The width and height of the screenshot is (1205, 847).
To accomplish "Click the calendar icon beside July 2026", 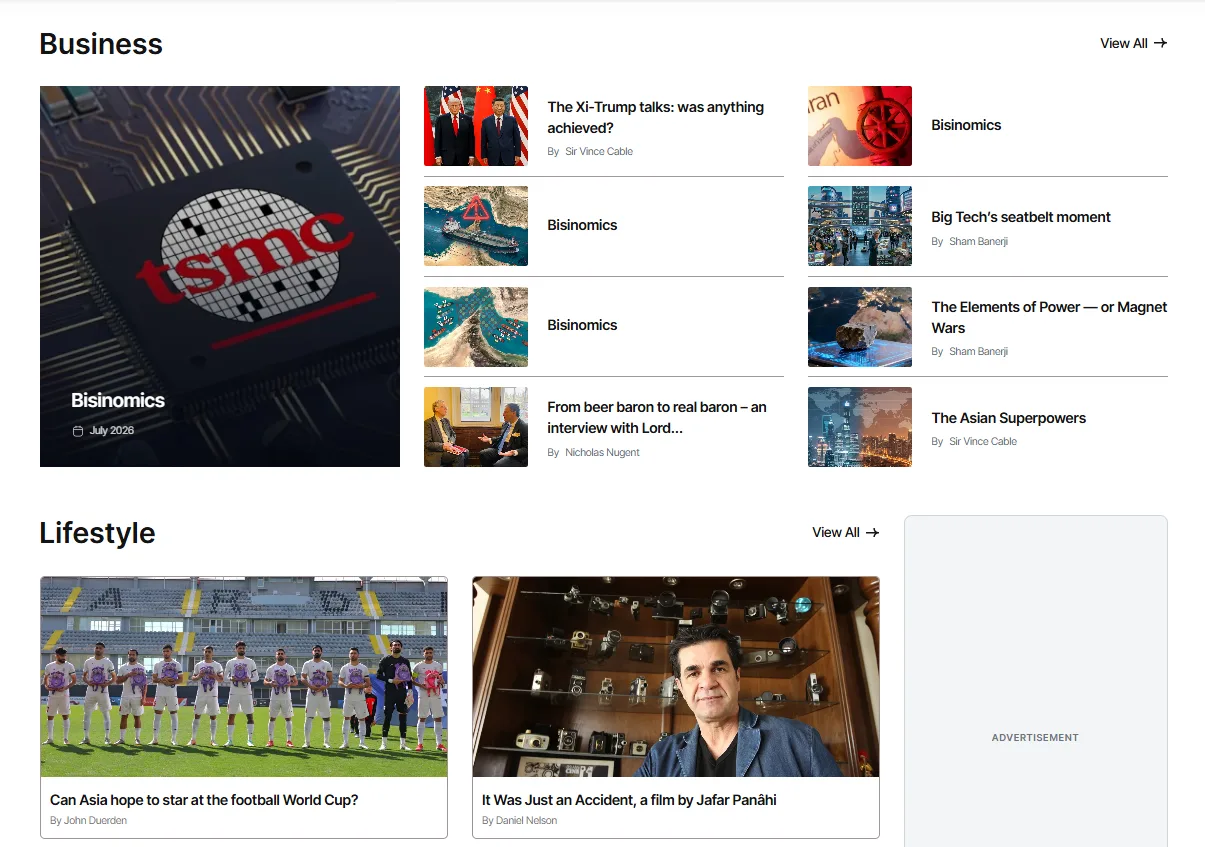I will pyautogui.click(x=78, y=431).
